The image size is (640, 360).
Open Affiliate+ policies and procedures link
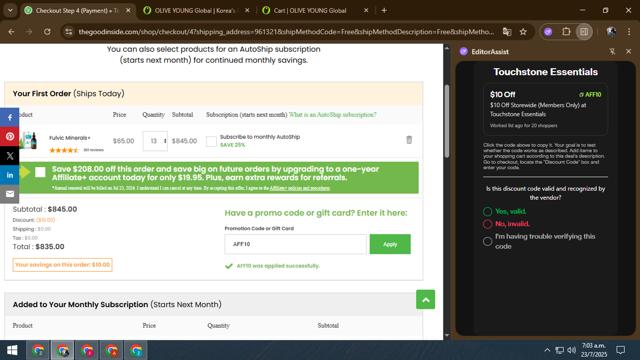(x=300, y=188)
